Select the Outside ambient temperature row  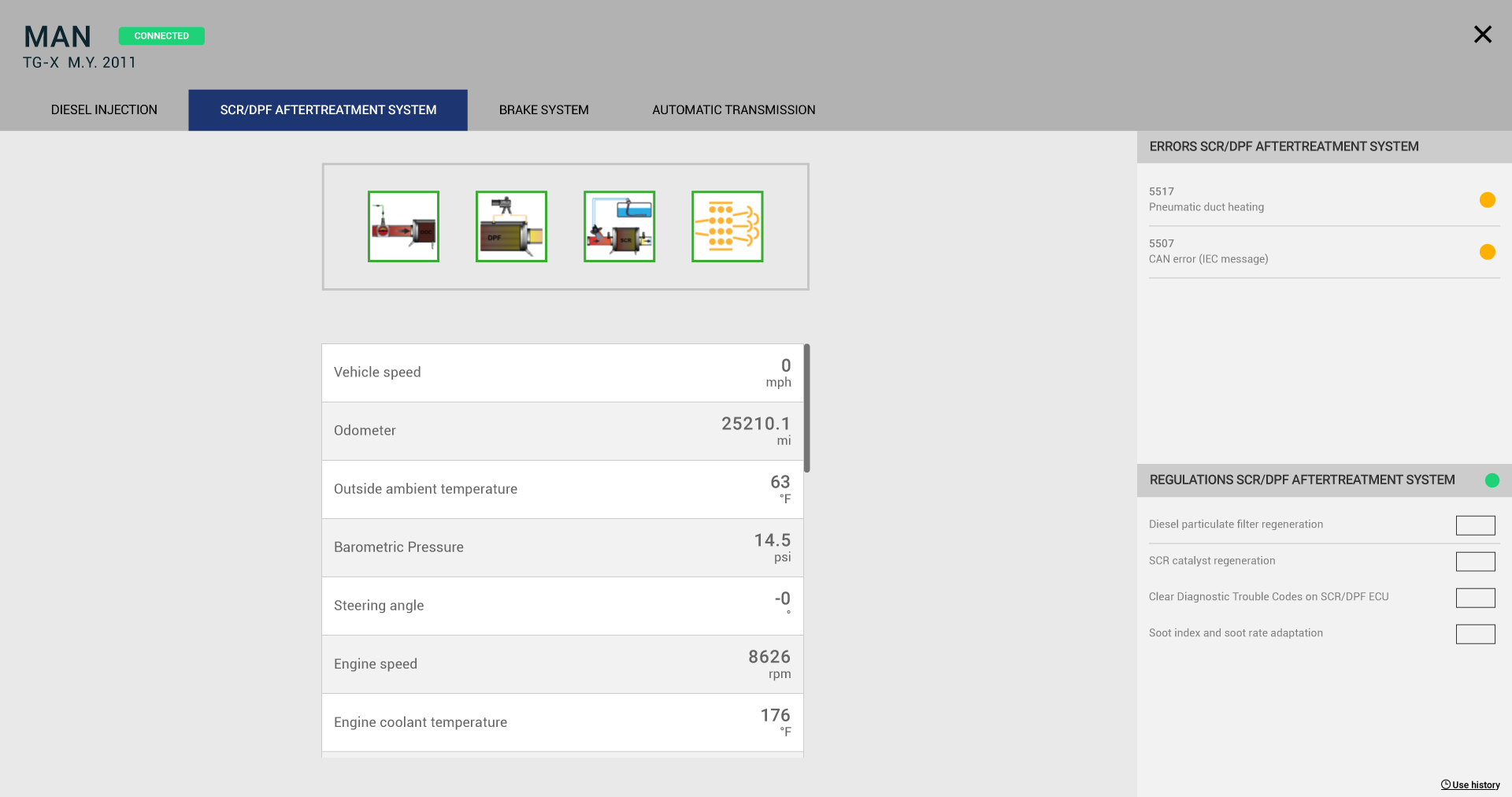pyautogui.click(x=562, y=490)
